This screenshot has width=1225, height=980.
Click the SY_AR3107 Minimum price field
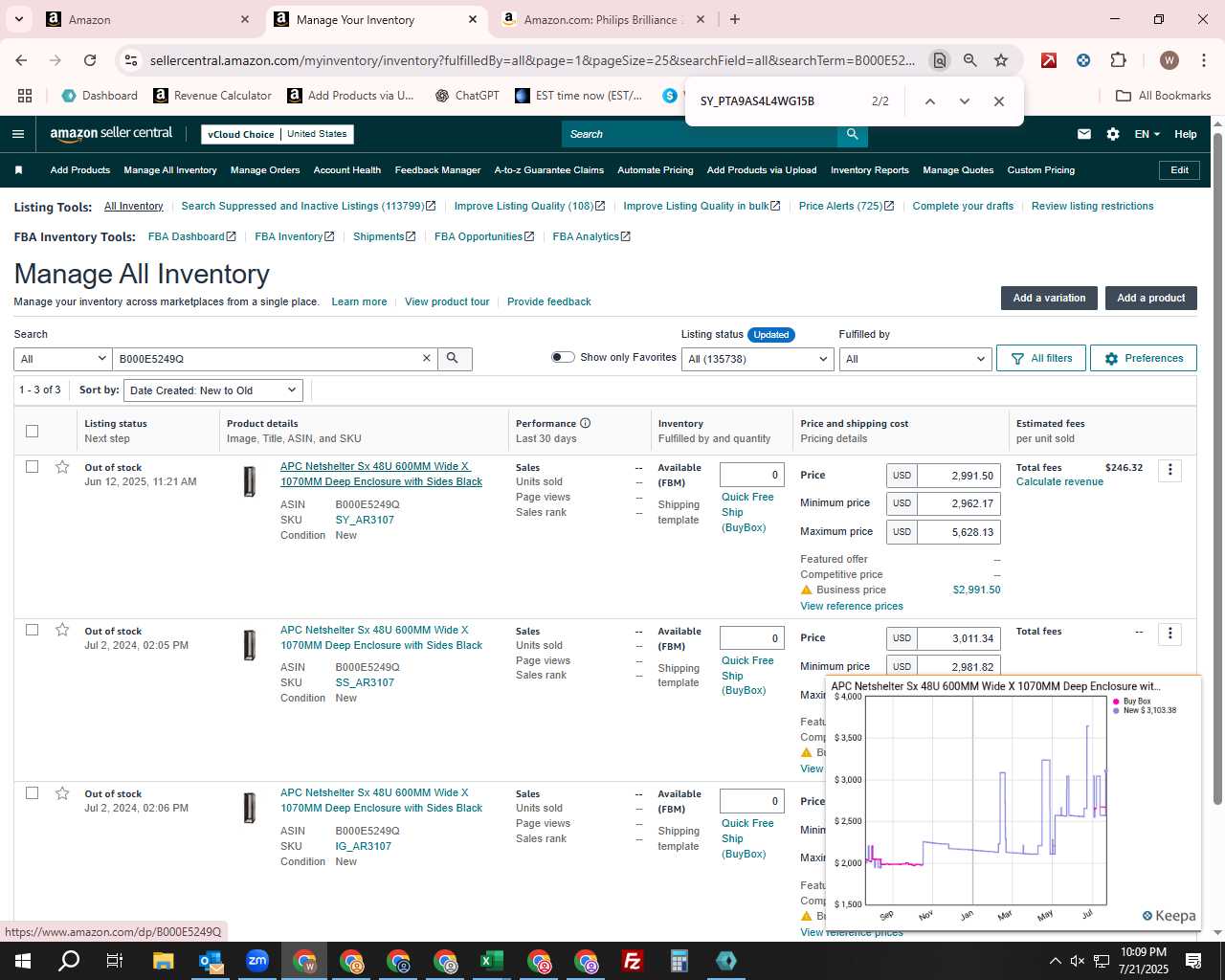coord(958,503)
